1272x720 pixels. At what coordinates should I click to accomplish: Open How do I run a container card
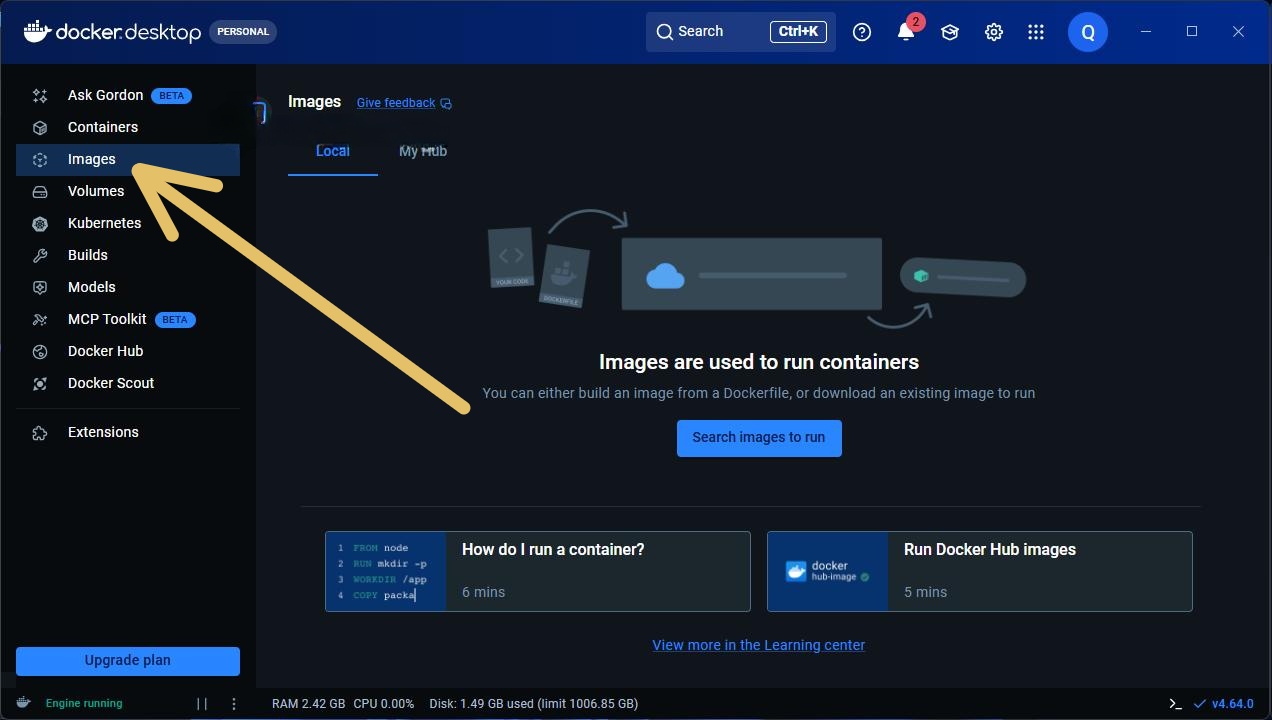tap(538, 572)
